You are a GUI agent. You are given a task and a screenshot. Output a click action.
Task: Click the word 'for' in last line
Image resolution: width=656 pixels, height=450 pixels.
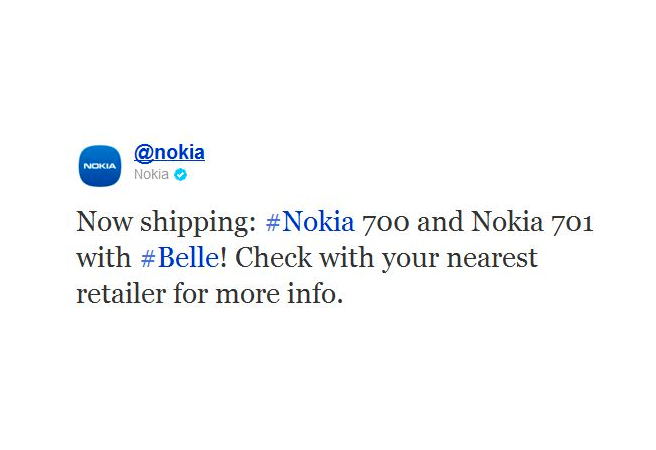[191, 294]
